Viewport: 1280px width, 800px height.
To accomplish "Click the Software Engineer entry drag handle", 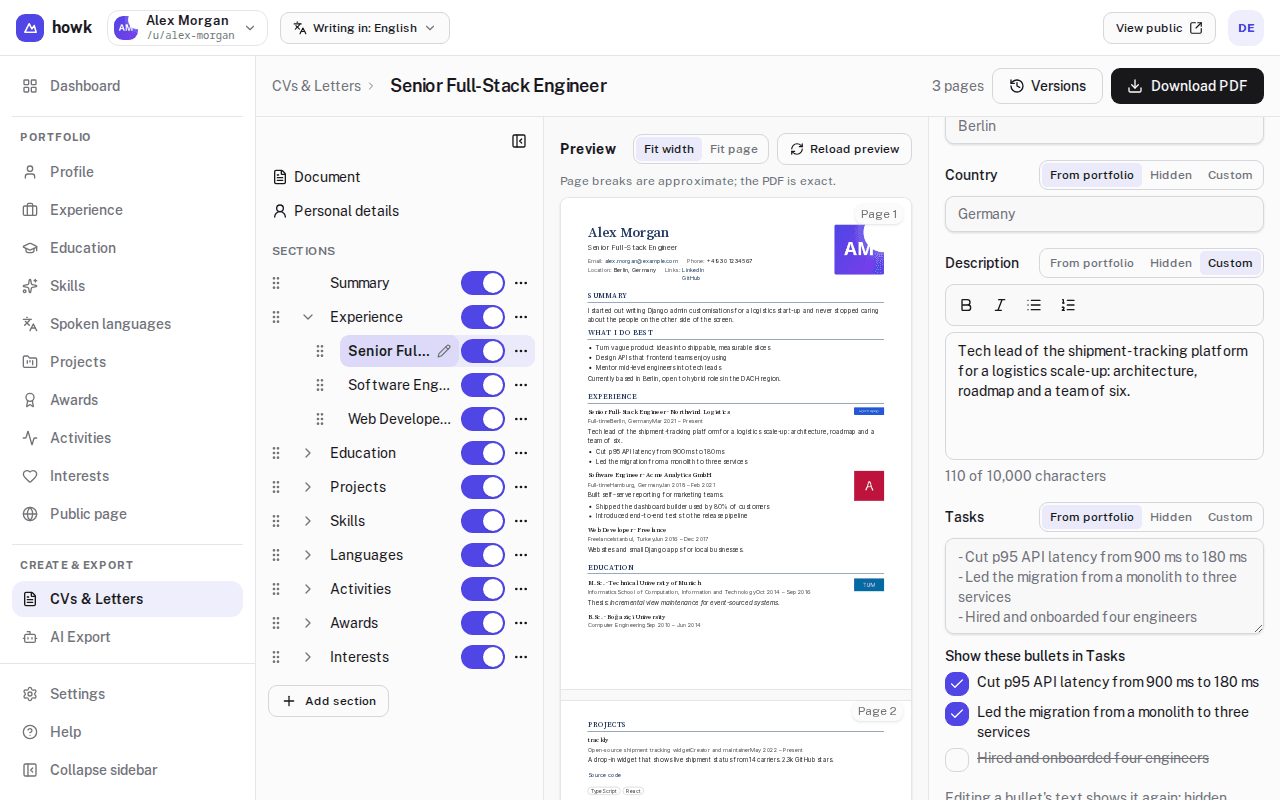I will point(320,385).
